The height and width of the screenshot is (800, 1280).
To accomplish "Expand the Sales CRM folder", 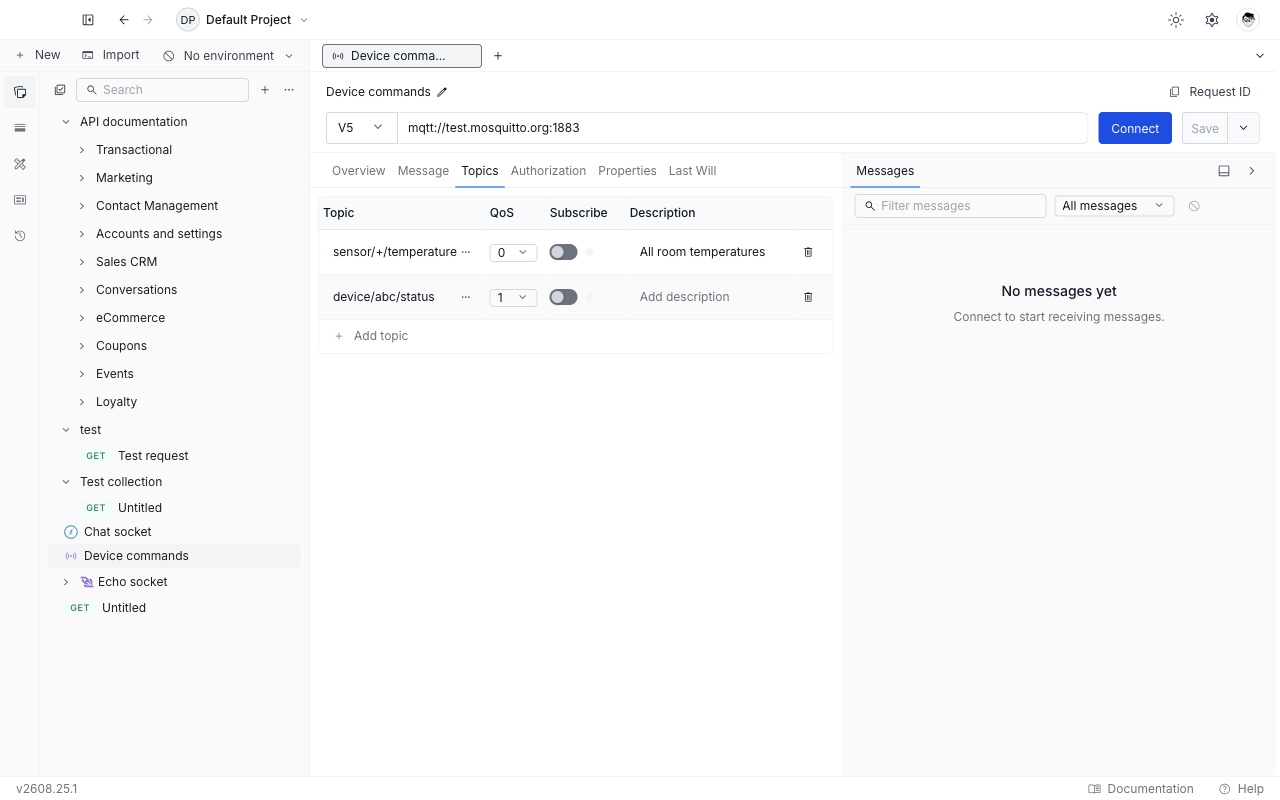I will (82, 262).
